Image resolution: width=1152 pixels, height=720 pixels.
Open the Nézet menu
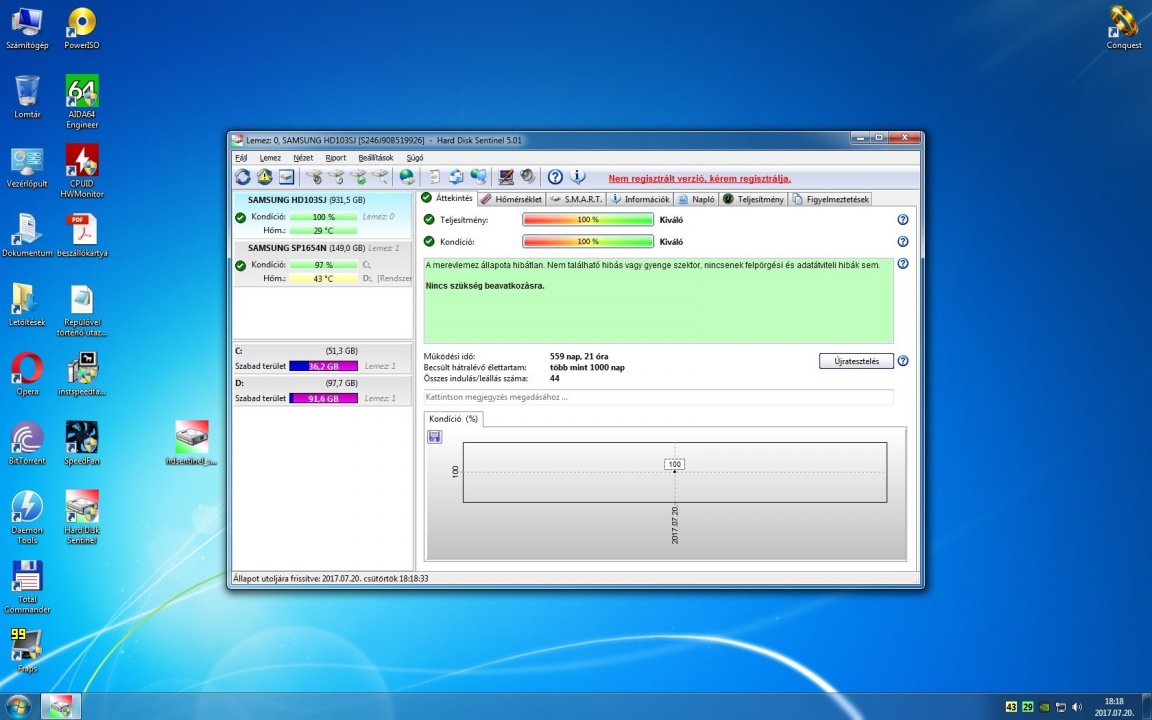[303, 158]
